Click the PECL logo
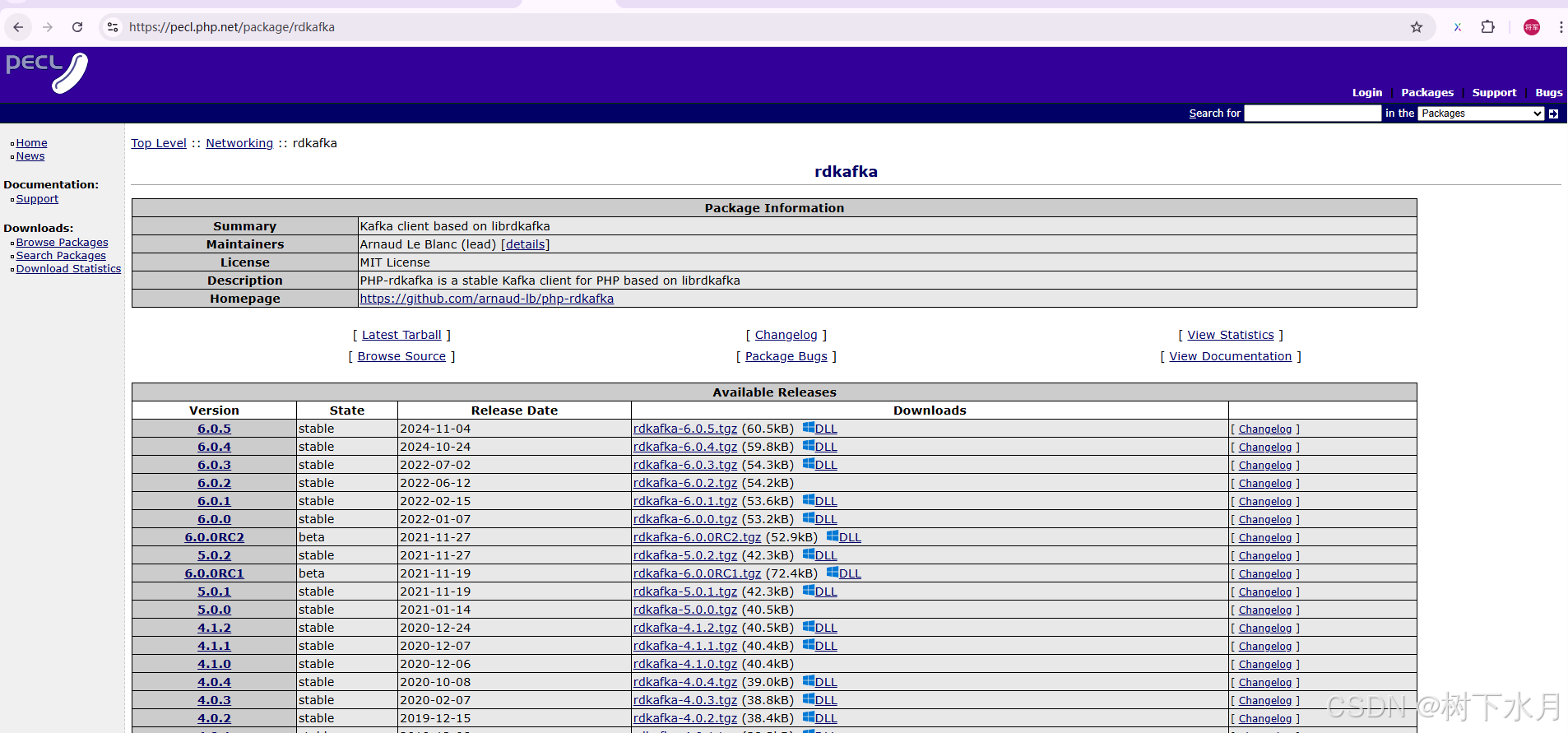Image resolution: width=1568 pixels, height=733 pixels. tap(47, 72)
